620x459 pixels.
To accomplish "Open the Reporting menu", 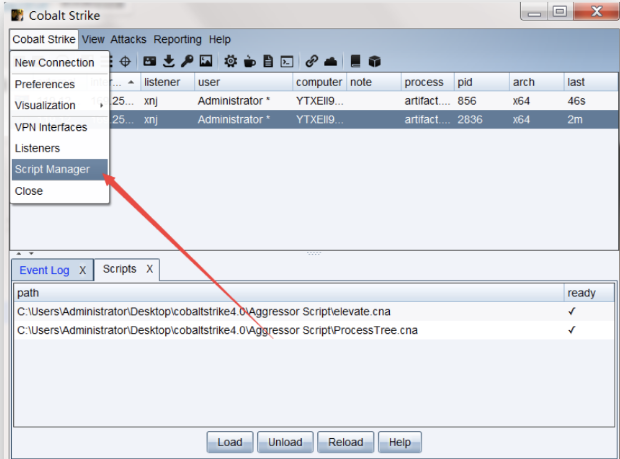I will pyautogui.click(x=178, y=40).
